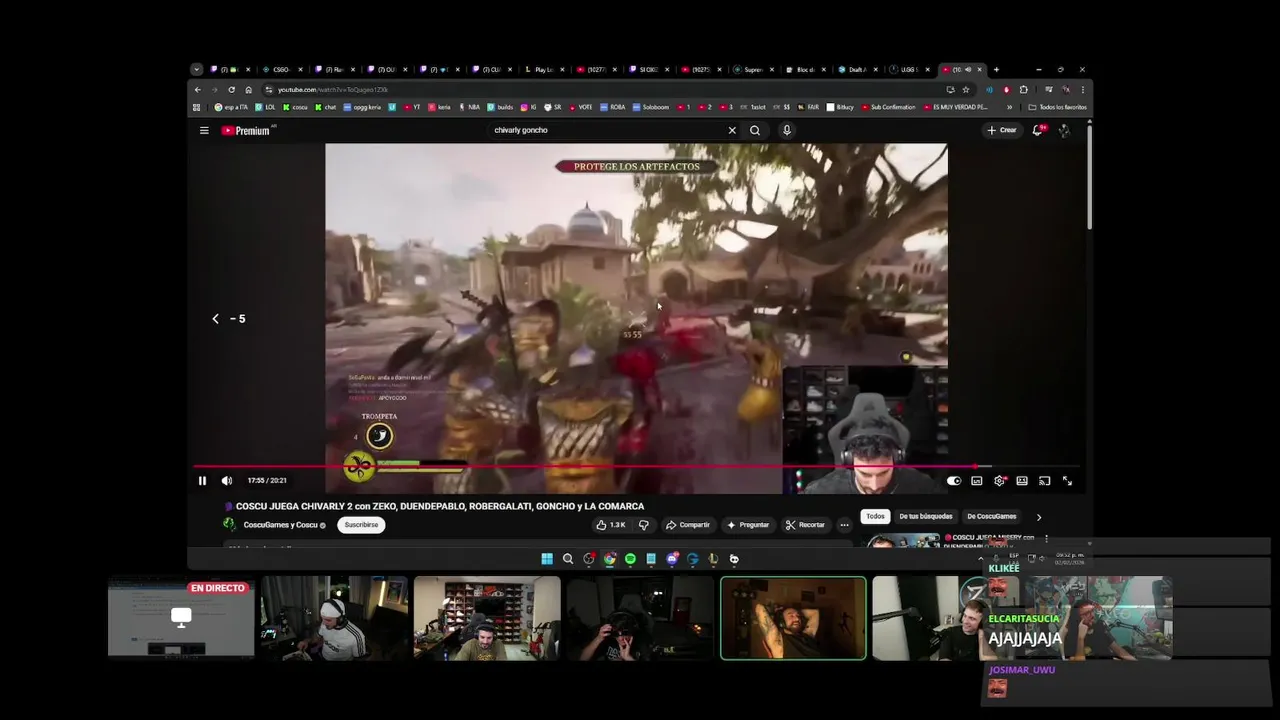Open the Chrome three-dot menu

pyautogui.click(x=1082, y=90)
